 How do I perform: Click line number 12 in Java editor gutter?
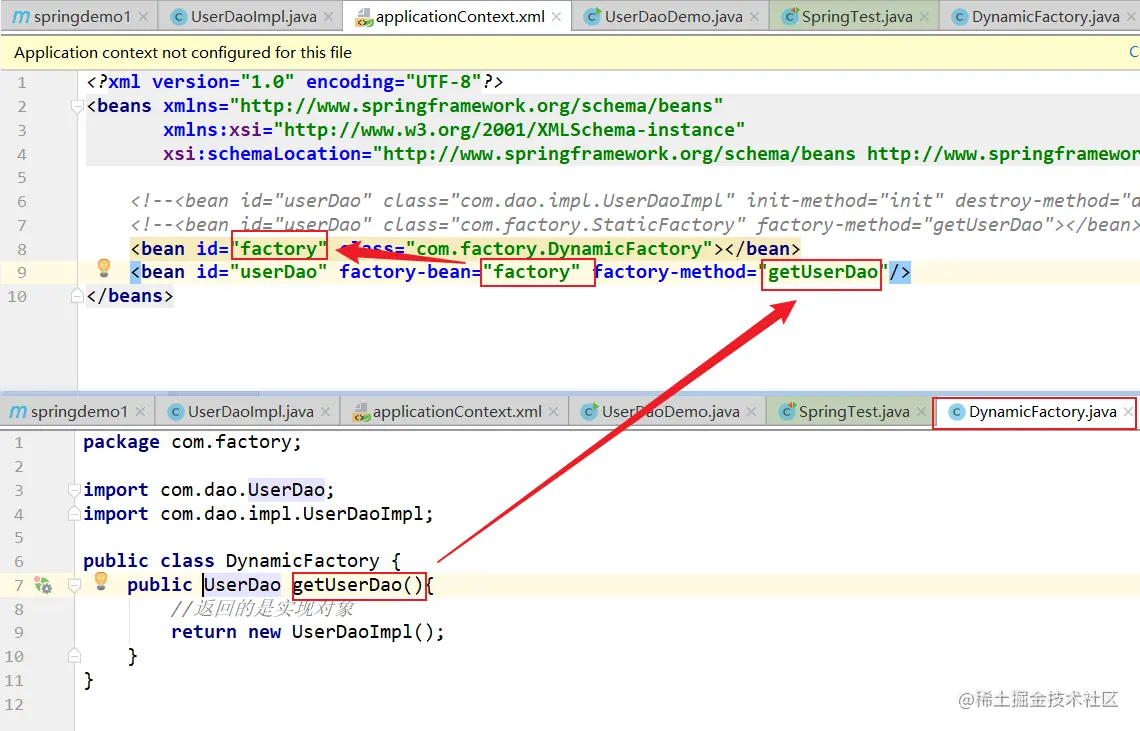14,704
